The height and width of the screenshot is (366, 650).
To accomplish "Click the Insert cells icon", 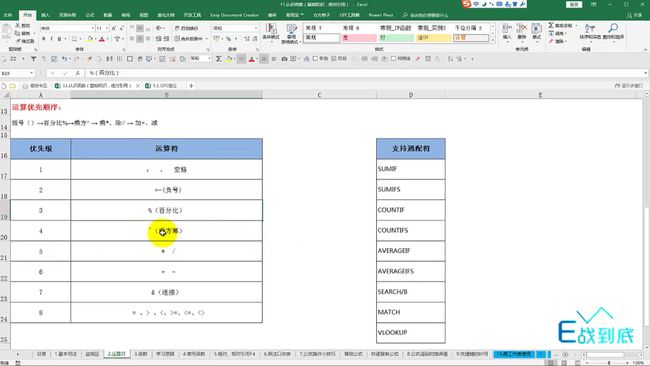I will [507, 32].
